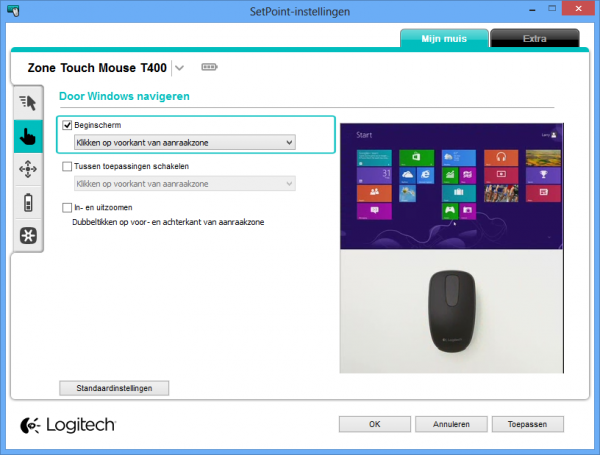This screenshot has height=455, width=600.
Task: Click the Dubbeltikken op voor- en achterkant text
Action: pyautogui.click(x=168, y=222)
